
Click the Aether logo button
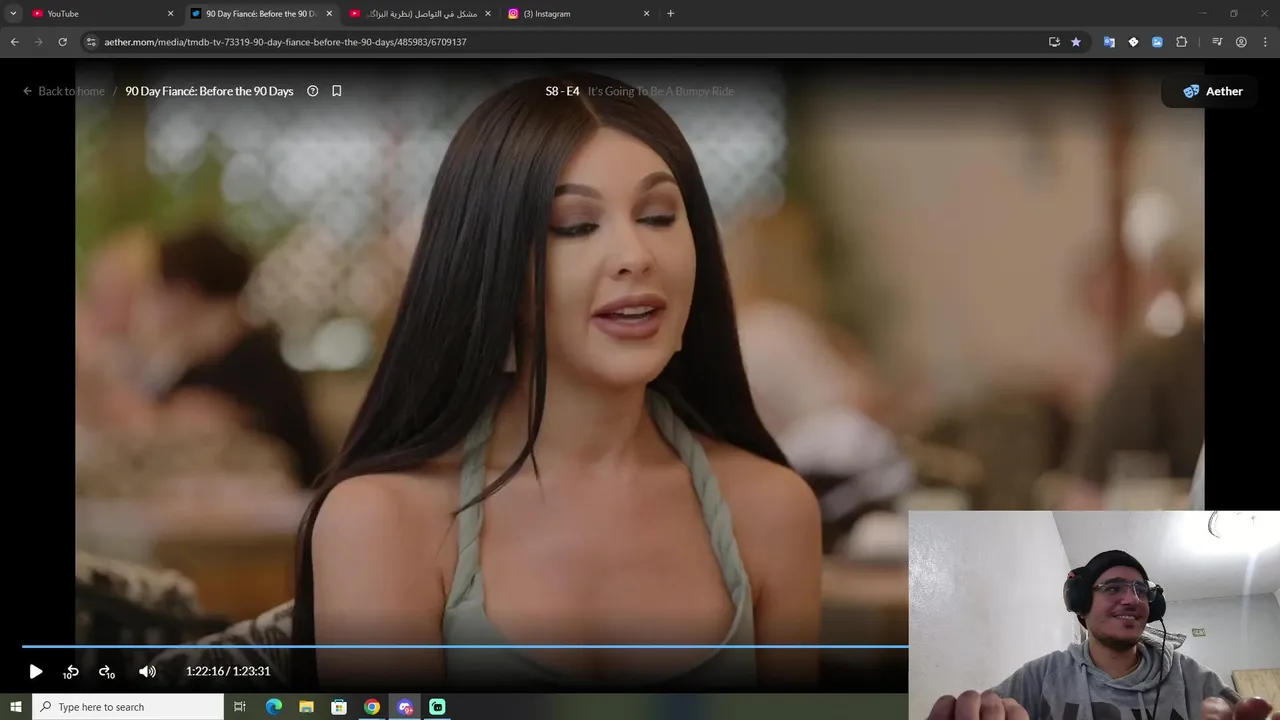click(1212, 91)
